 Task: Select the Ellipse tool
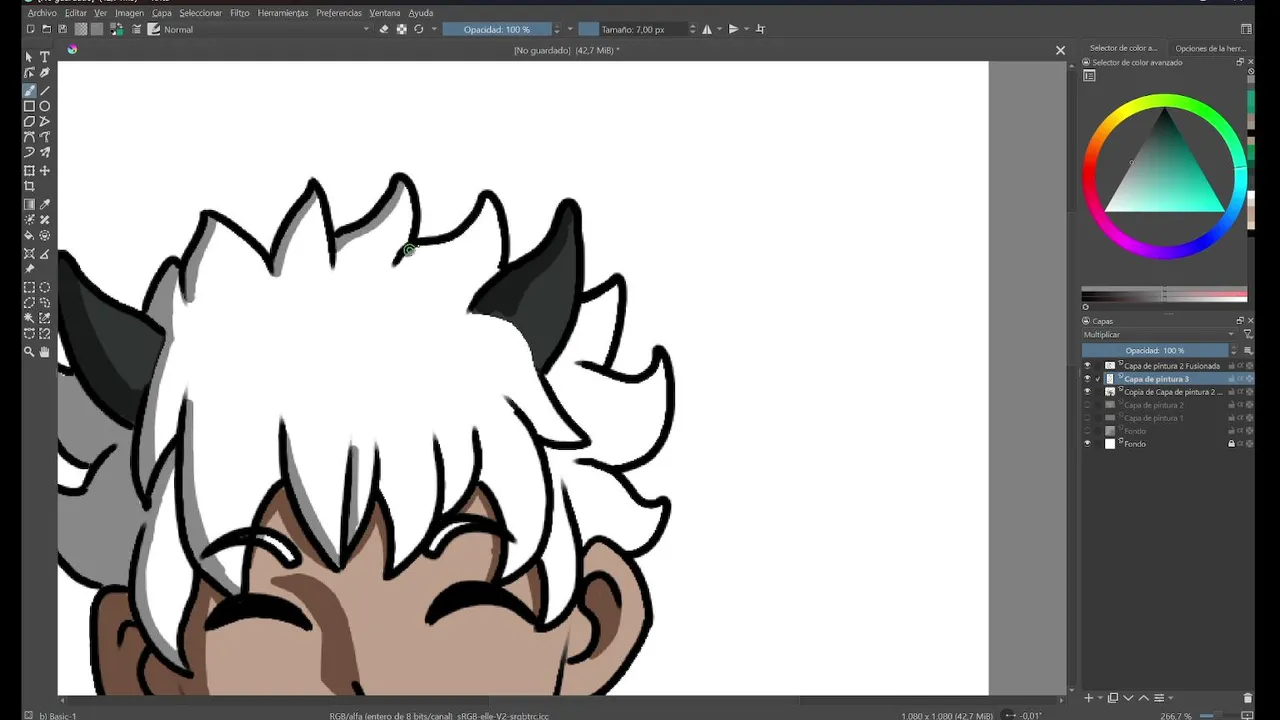[45, 106]
